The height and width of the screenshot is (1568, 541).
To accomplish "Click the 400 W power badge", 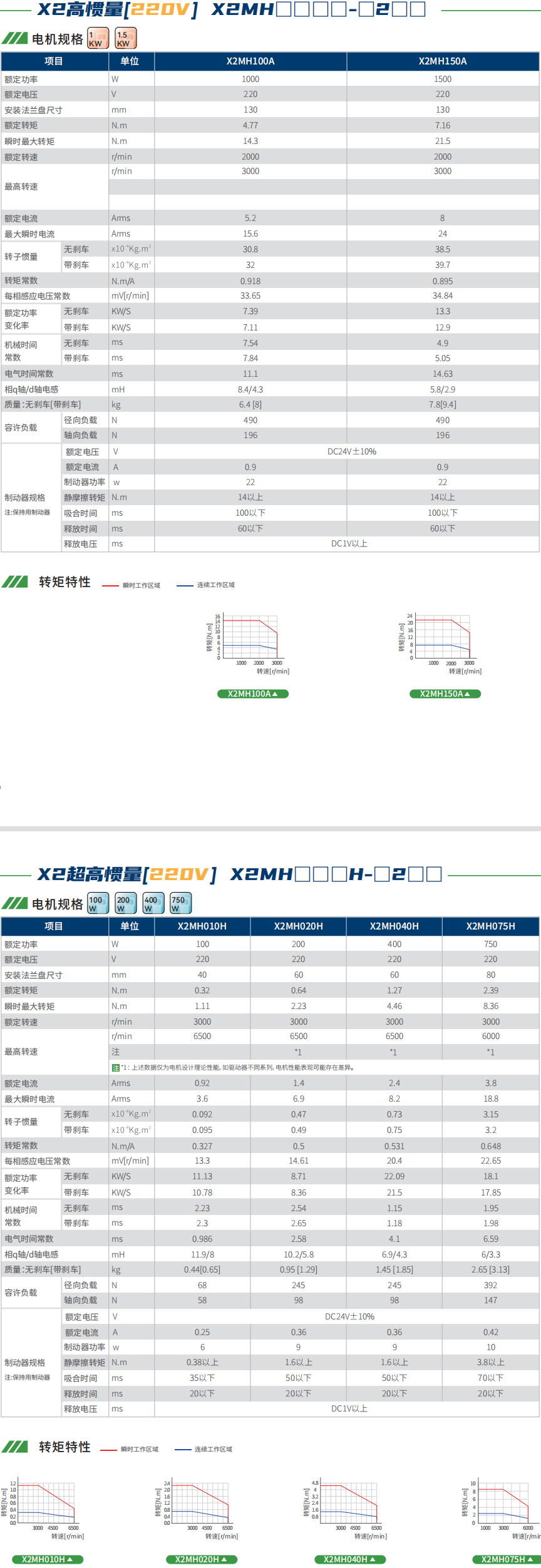I will [153, 903].
